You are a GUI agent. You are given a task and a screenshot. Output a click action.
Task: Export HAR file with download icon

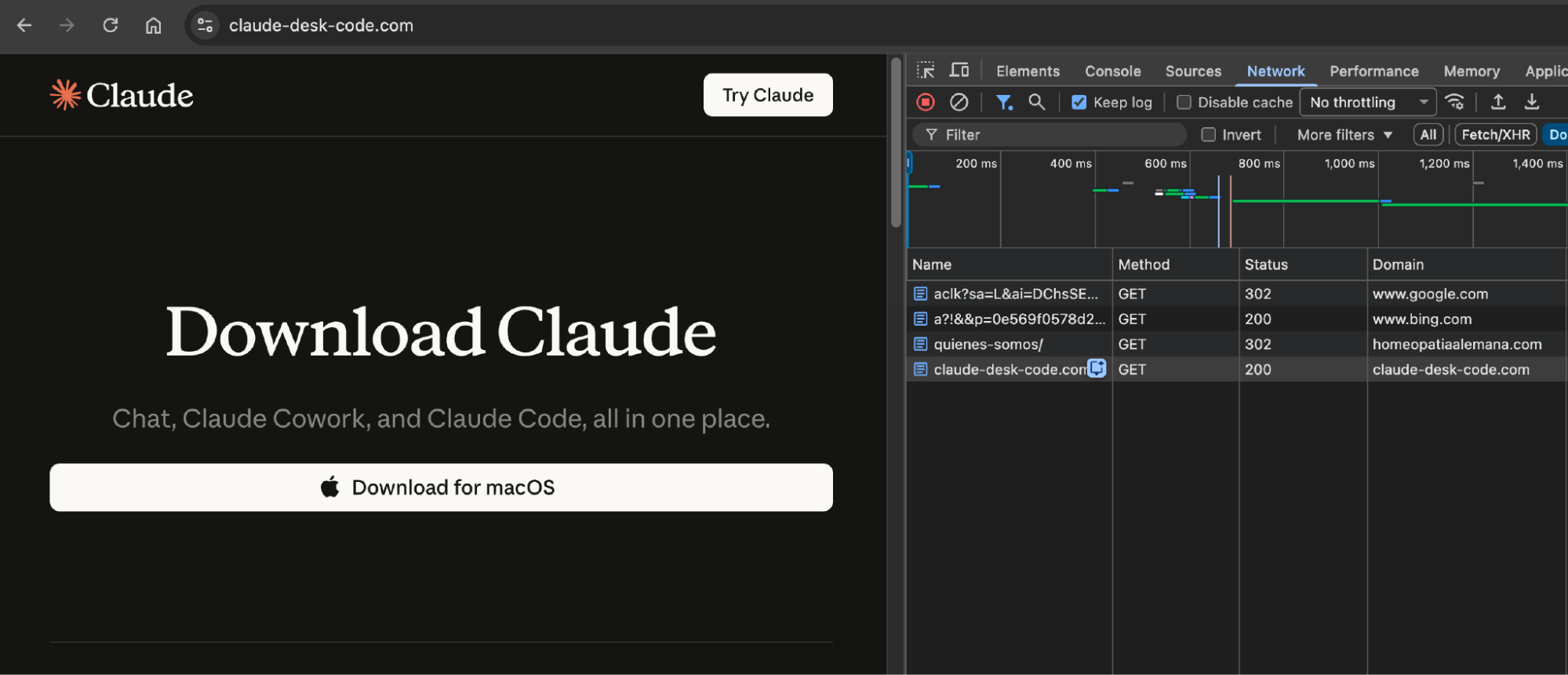(1532, 102)
